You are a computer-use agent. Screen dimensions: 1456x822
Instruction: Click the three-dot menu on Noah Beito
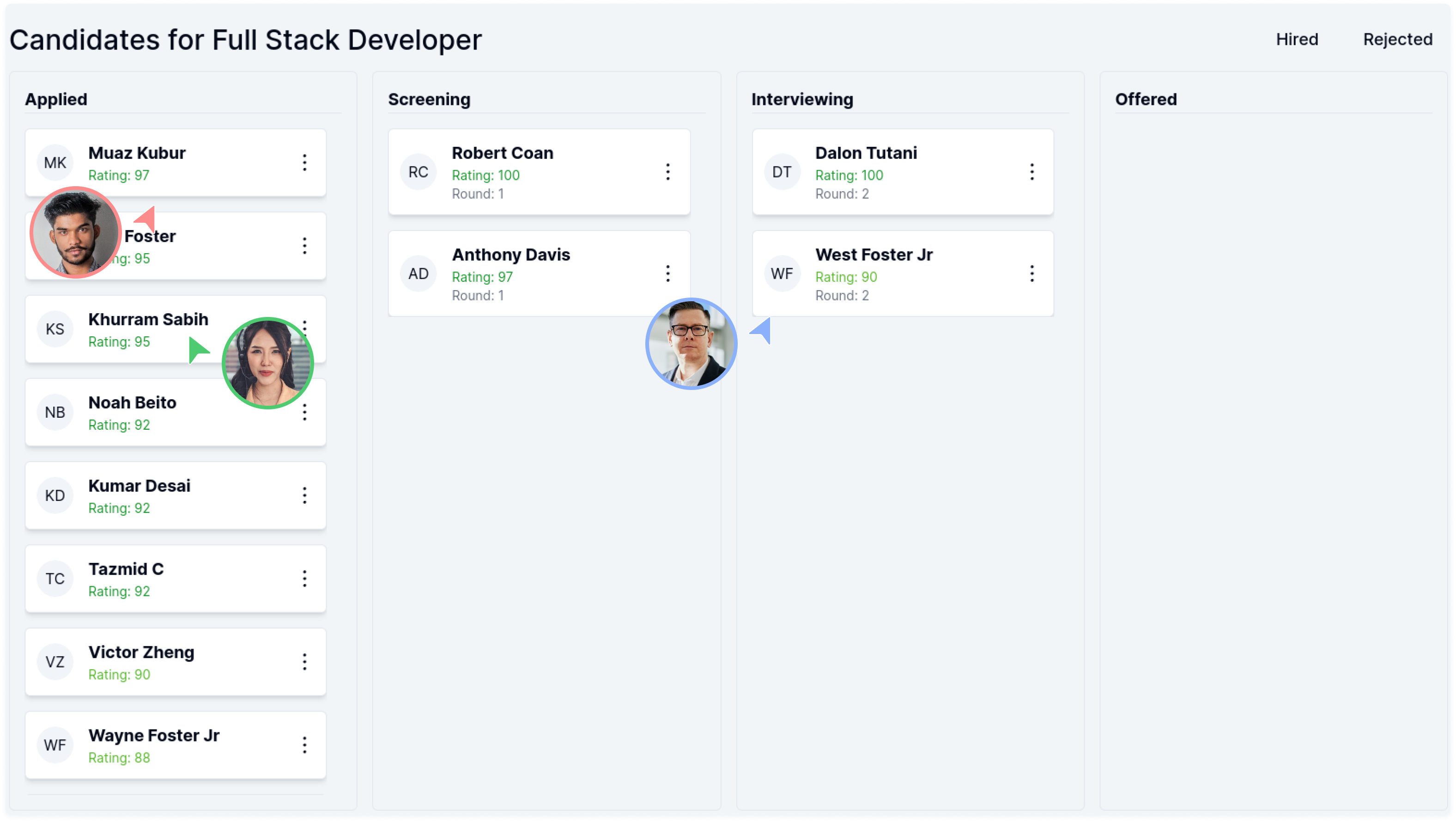click(305, 412)
